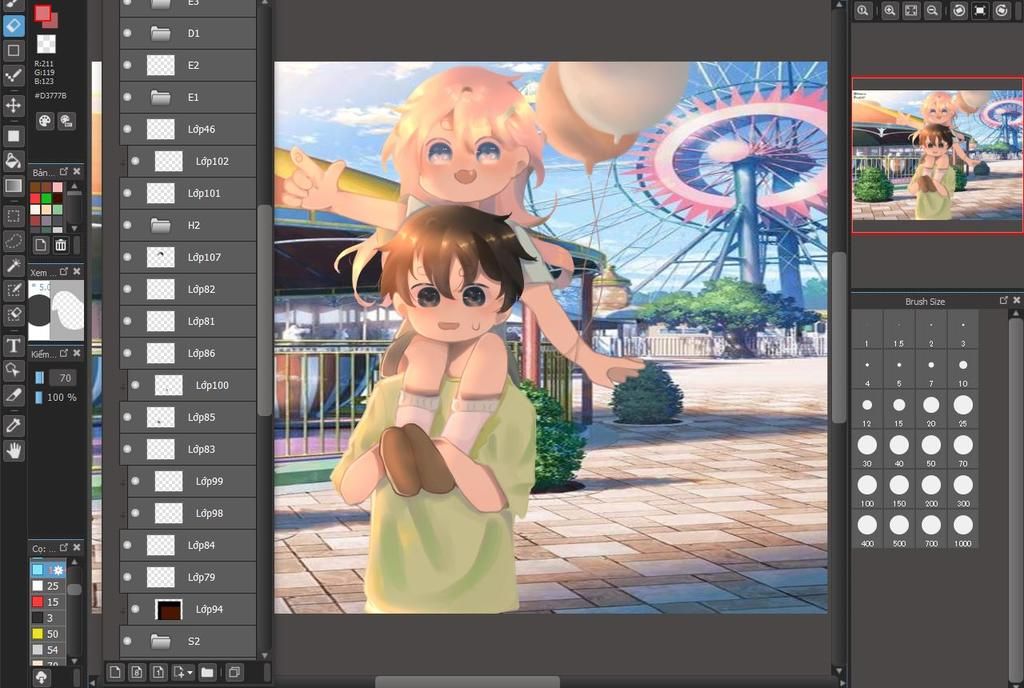Open the cloud brush download button

coord(41,677)
